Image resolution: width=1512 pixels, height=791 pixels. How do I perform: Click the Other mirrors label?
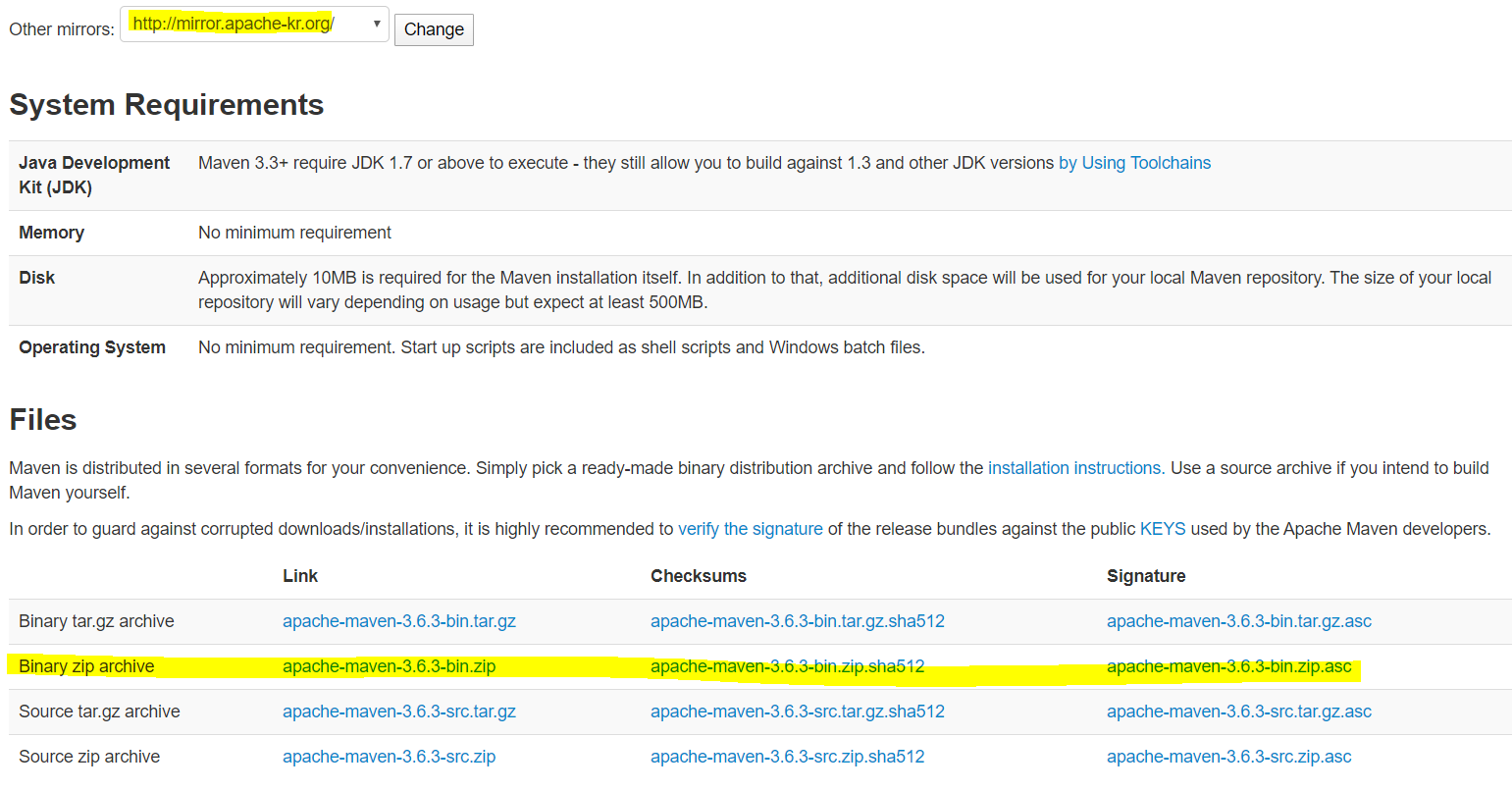click(62, 29)
